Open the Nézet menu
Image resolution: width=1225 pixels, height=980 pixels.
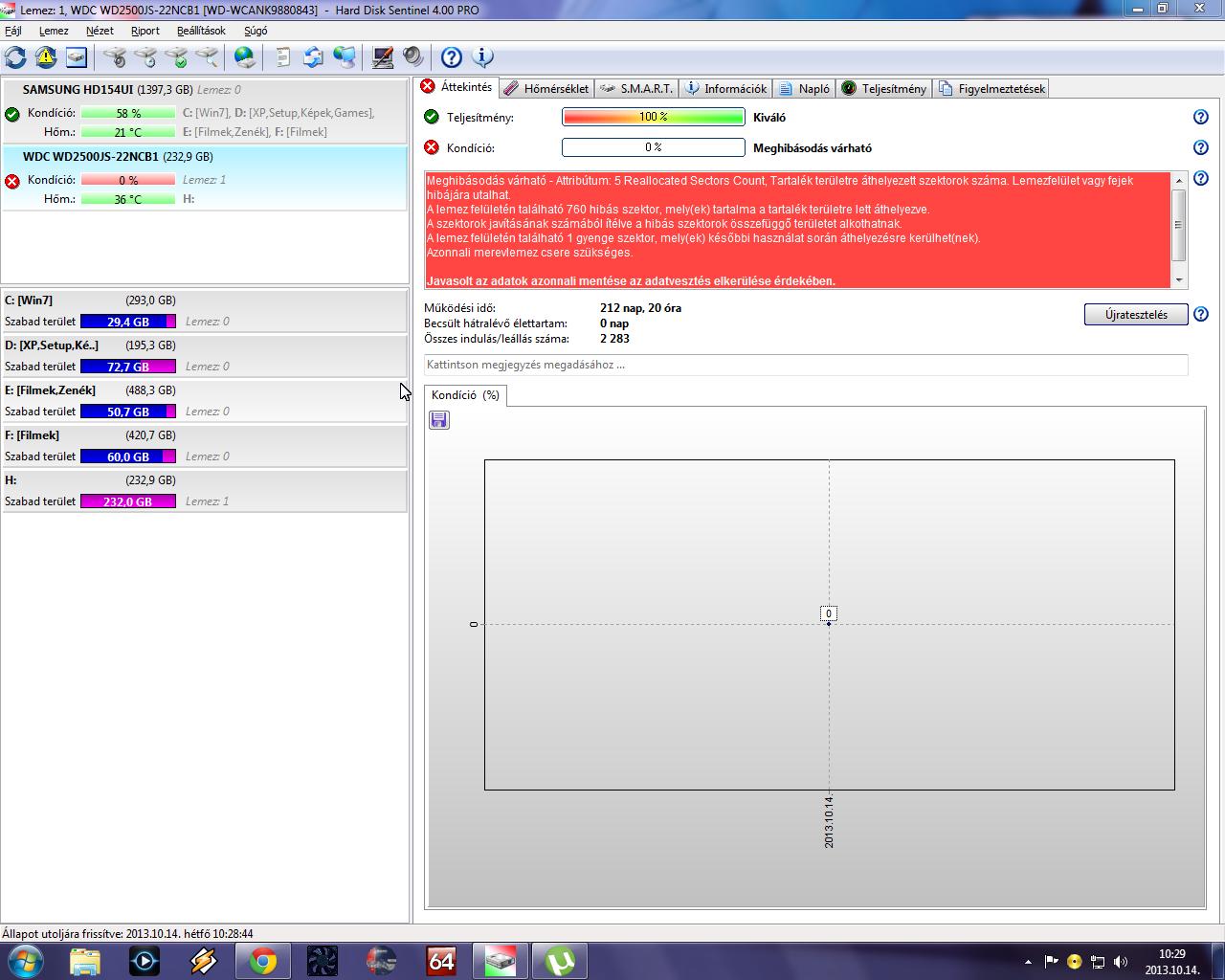pyautogui.click(x=100, y=31)
